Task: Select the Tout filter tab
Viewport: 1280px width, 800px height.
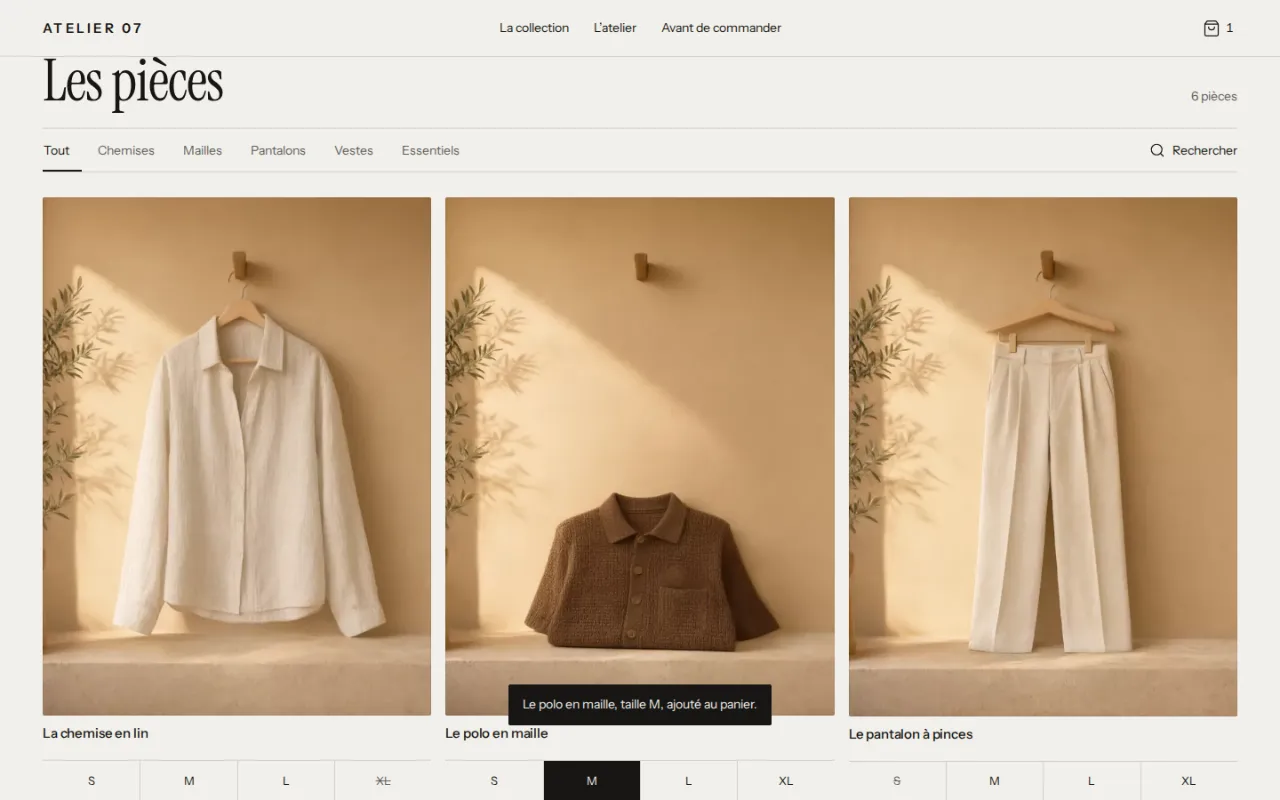Action: [57, 150]
